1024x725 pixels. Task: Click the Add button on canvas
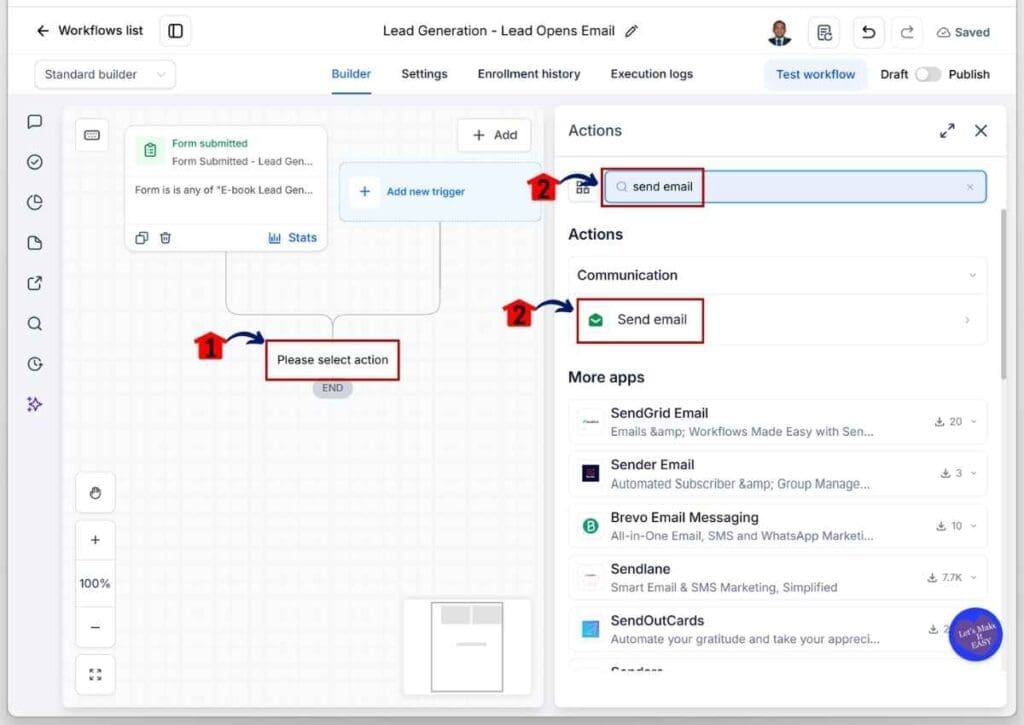click(x=494, y=135)
